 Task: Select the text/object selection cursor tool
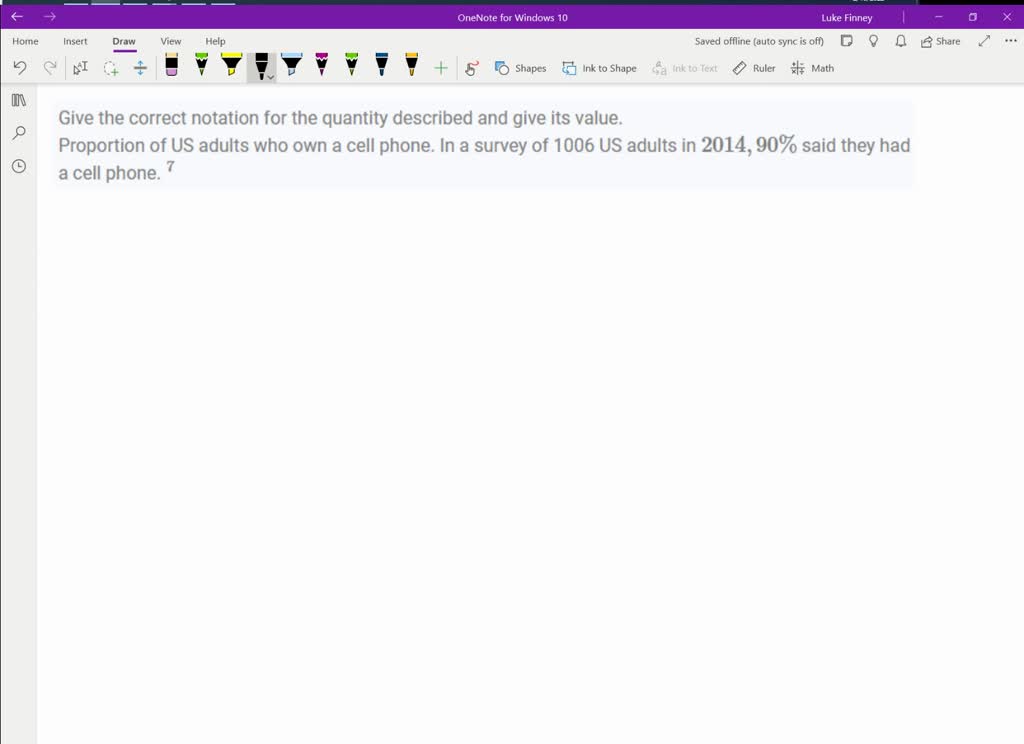coord(81,68)
